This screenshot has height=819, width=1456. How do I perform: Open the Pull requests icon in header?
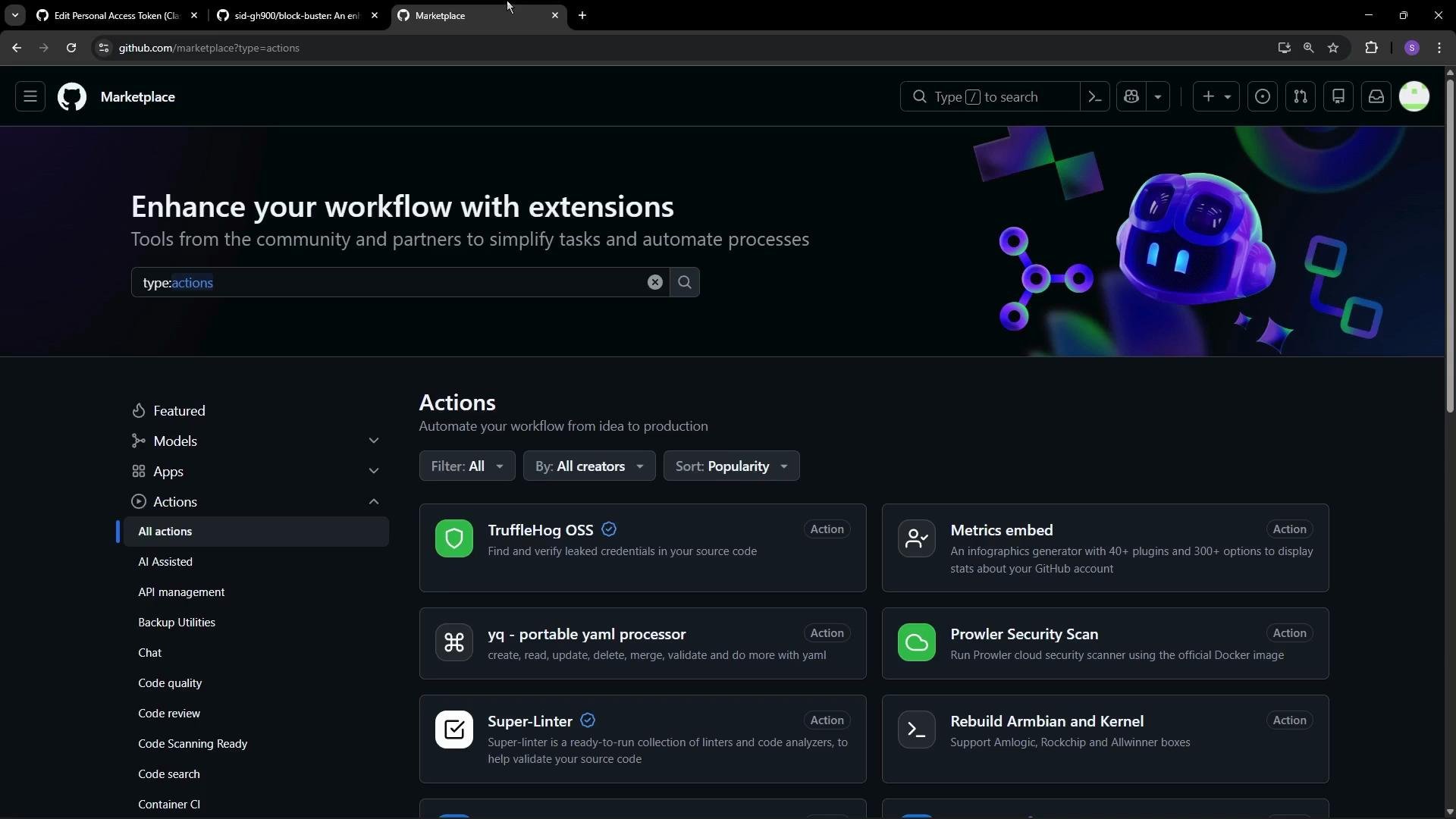click(x=1301, y=97)
